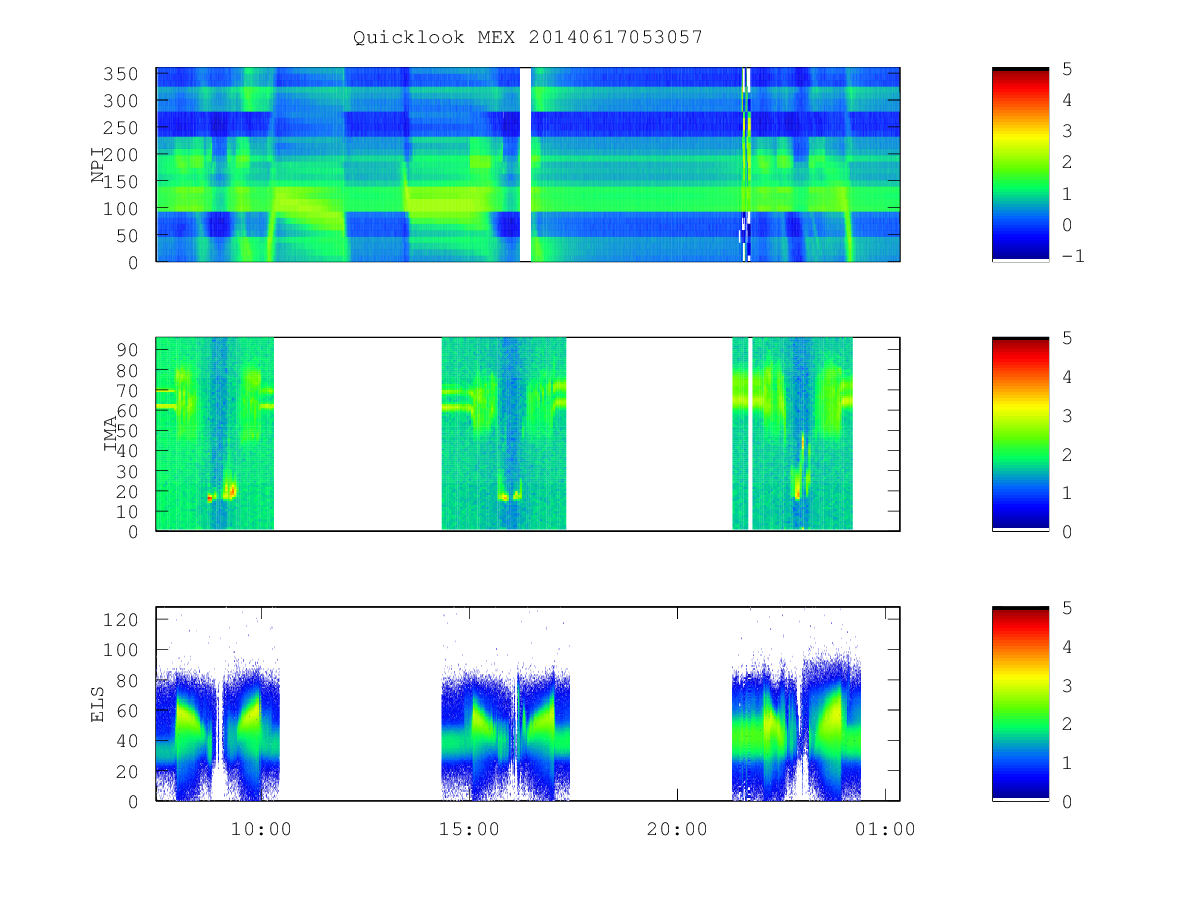Click the 01:00 time tick label

point(885,829)
